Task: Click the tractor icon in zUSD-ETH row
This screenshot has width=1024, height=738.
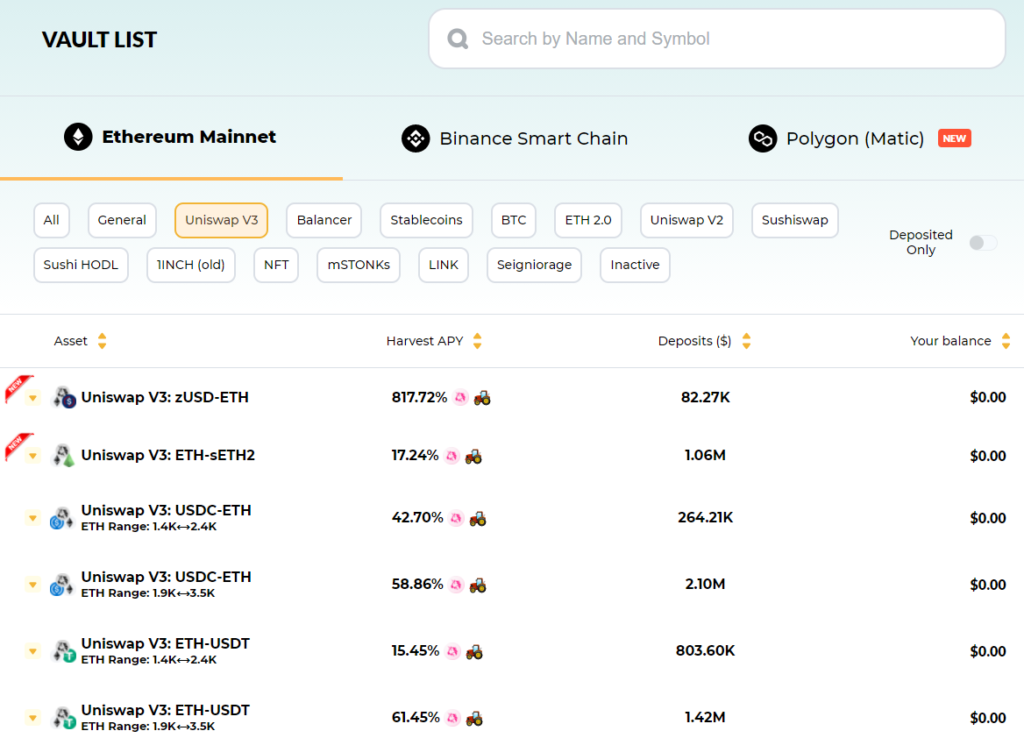Action: coord(482,398)
